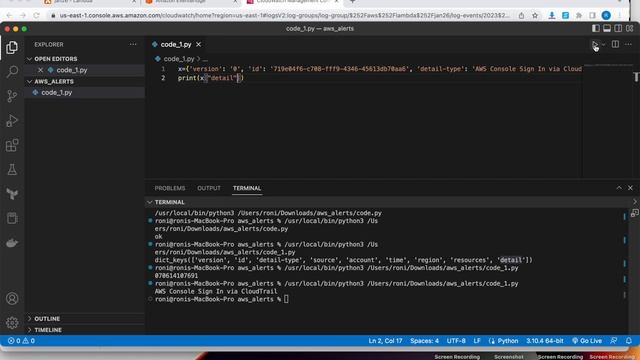
Task: Run the Python file with play button
Action: 595,44
